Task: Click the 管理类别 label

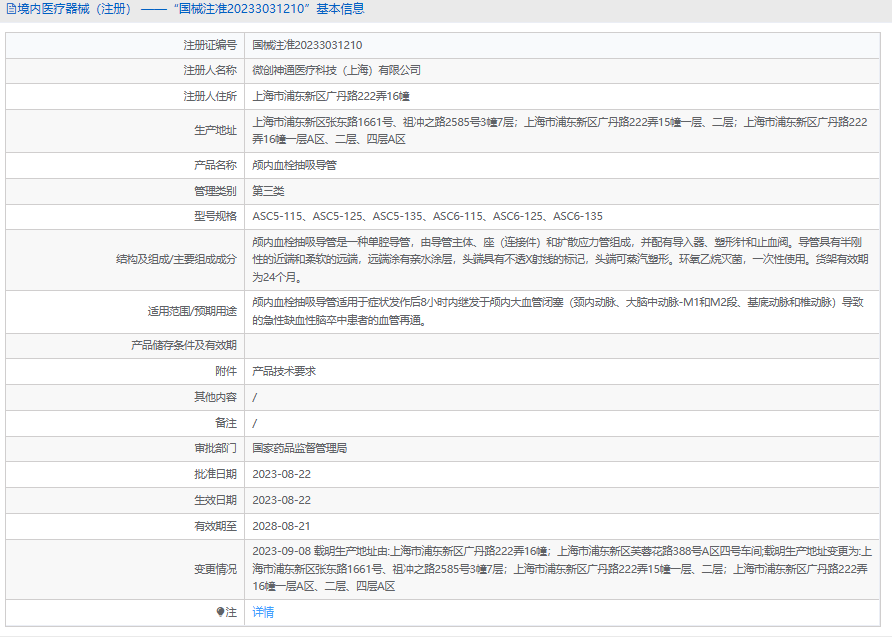Action: click(215, 191)
